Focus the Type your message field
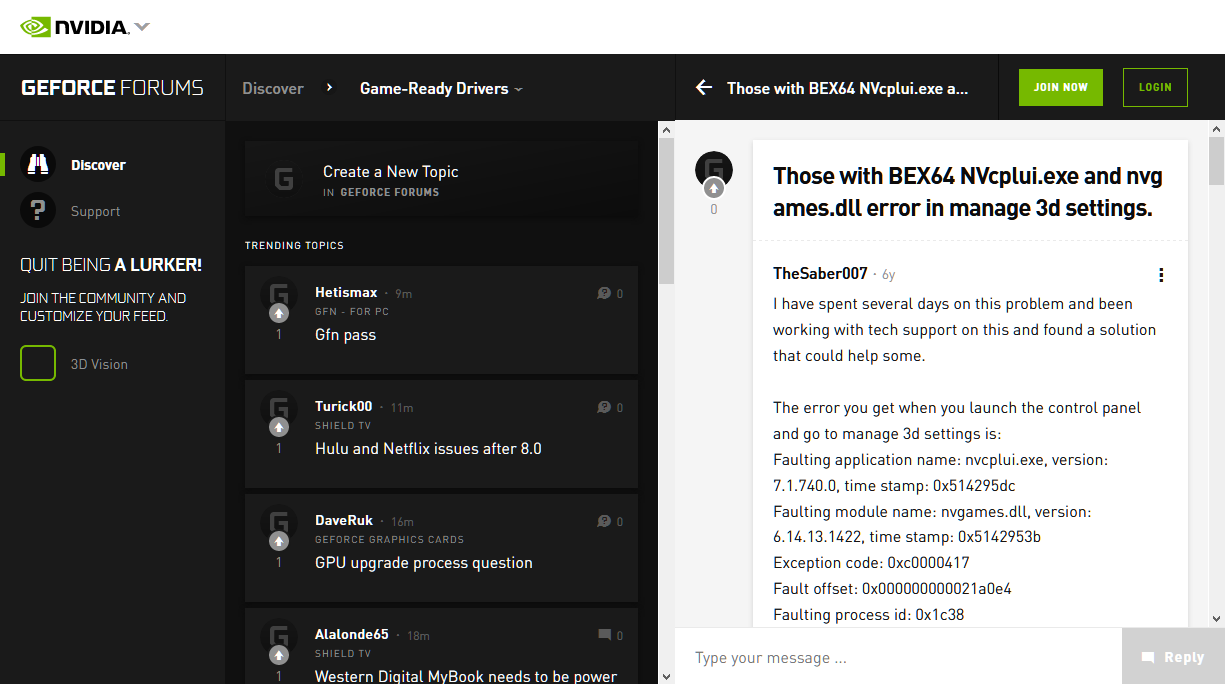The height and width of the screenshot is (684, 1225). point(898,657)
